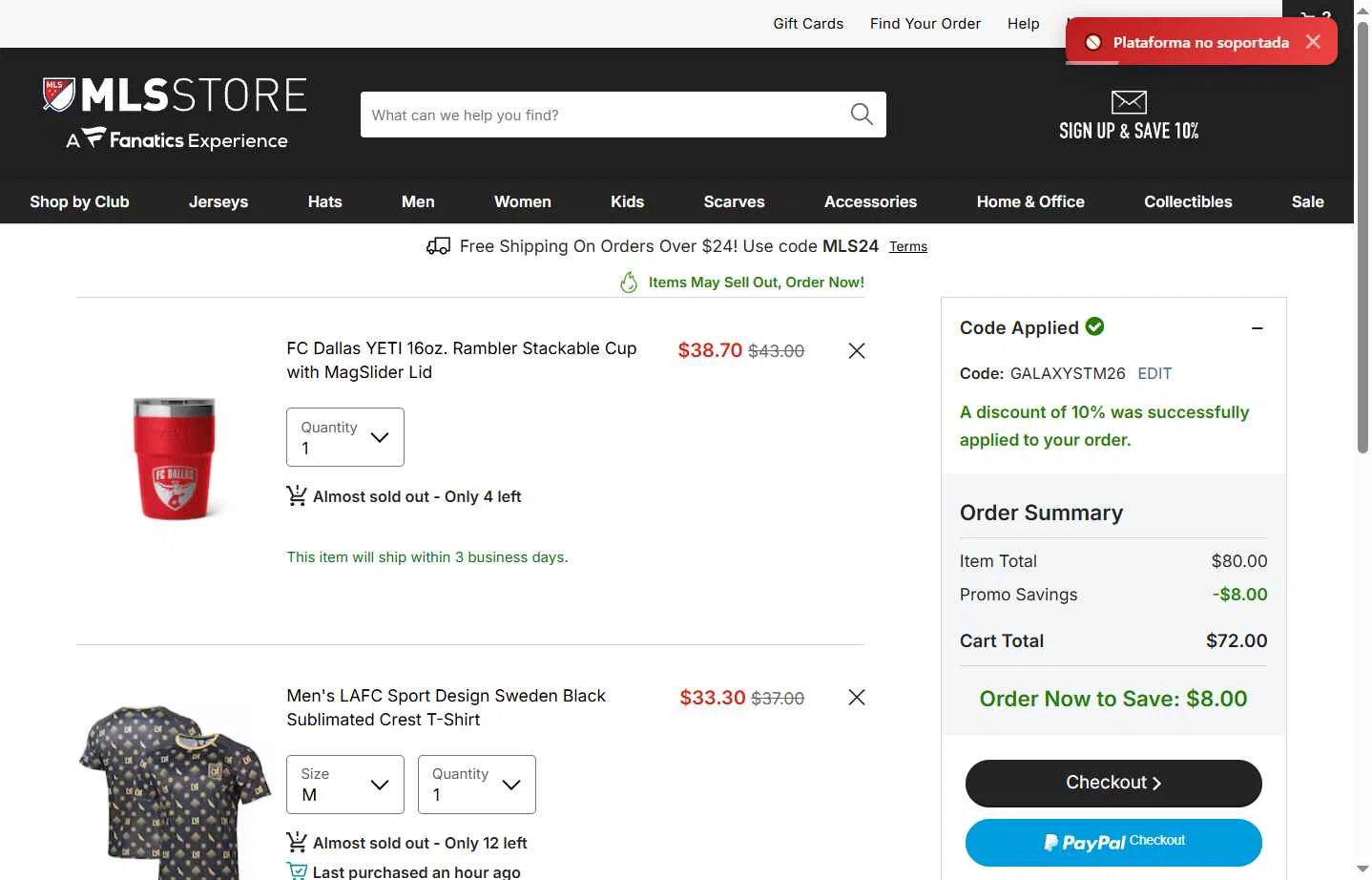Click 'Almost sold out - Only 4 left' text

click(x=417, y=496)
